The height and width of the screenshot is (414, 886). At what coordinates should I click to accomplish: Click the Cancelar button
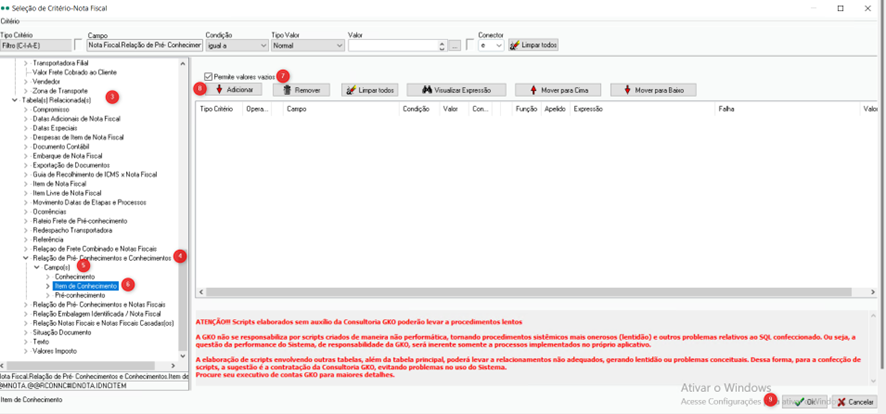(x=854, y=402)
